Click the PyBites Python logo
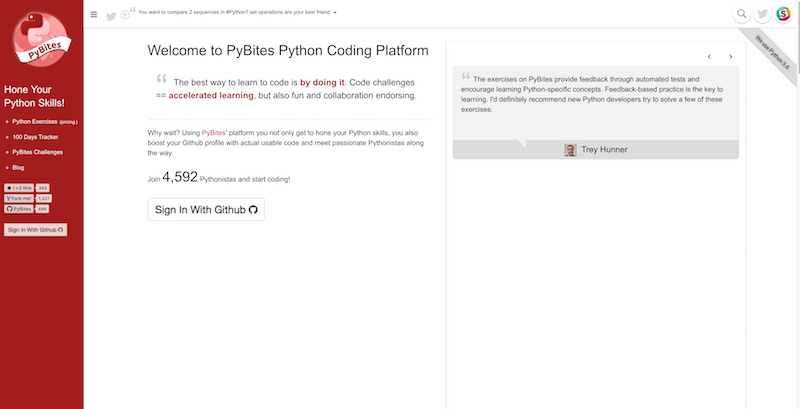 42,39
